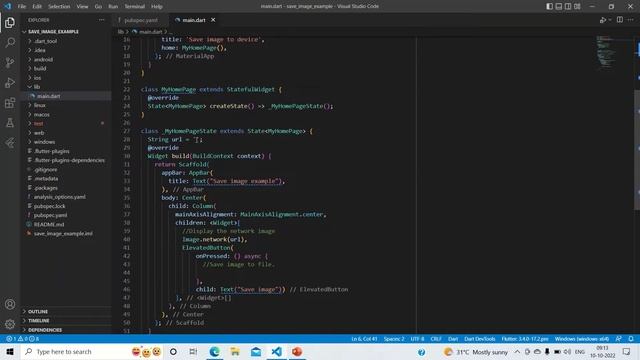
Task: Open Source Control view
Action: pos(10,62)
